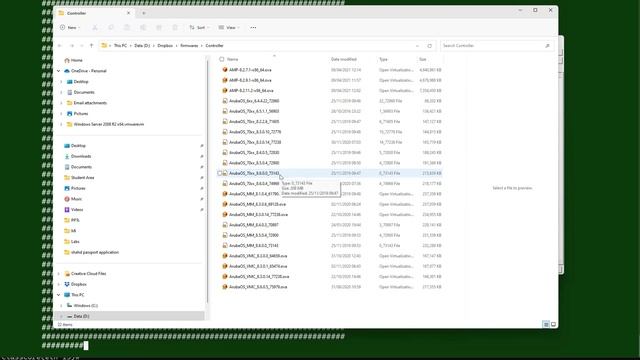Collapse This PC node
The width and height of the screenshot is (640, 360).
click(x=59, y=295)
